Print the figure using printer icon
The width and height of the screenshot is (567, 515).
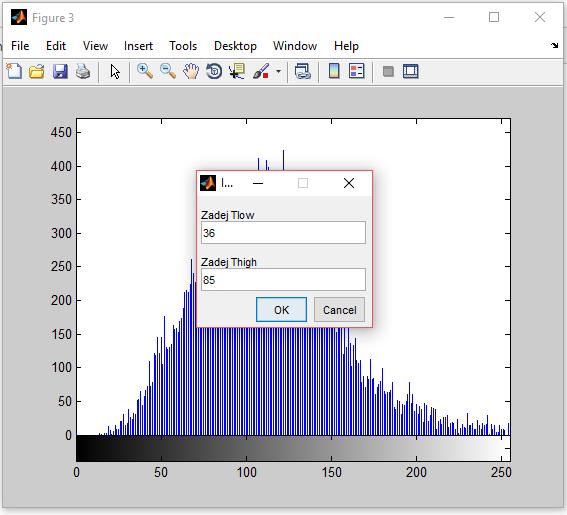(83, 71)
